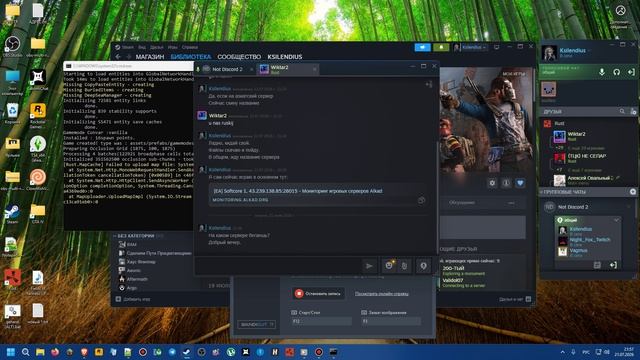Open Игры menu in Steam

click(172, 47)
